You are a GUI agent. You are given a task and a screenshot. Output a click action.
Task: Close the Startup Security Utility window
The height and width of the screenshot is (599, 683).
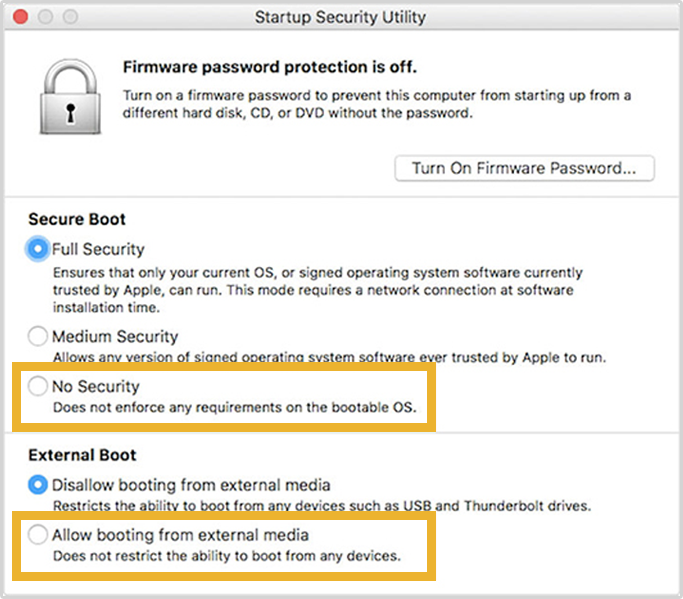click(x=20, y=17)
